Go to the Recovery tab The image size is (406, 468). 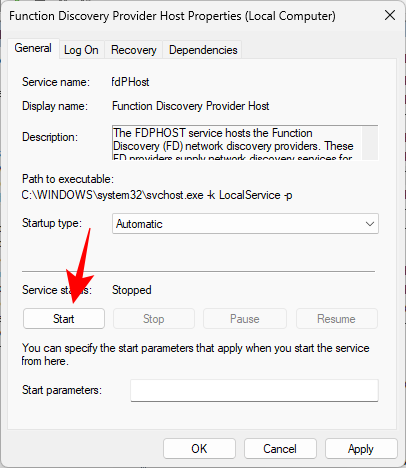134,50
